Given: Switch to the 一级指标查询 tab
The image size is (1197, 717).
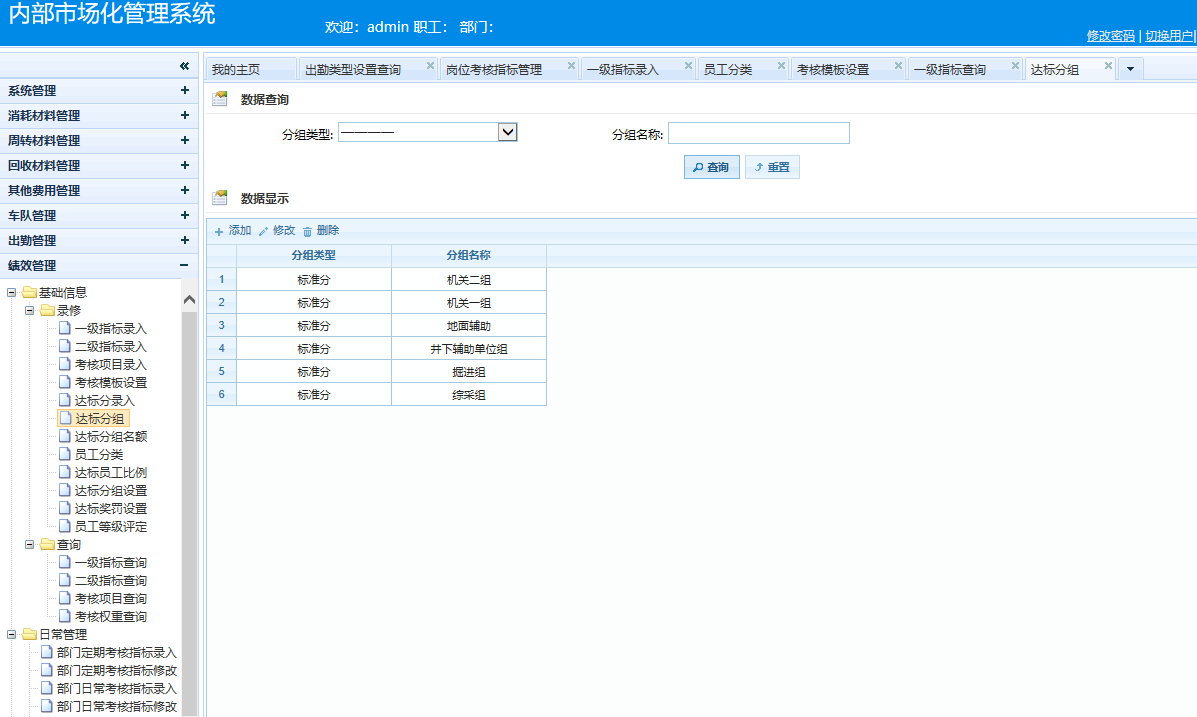Looking at the screenshot, I should [949, 70].
